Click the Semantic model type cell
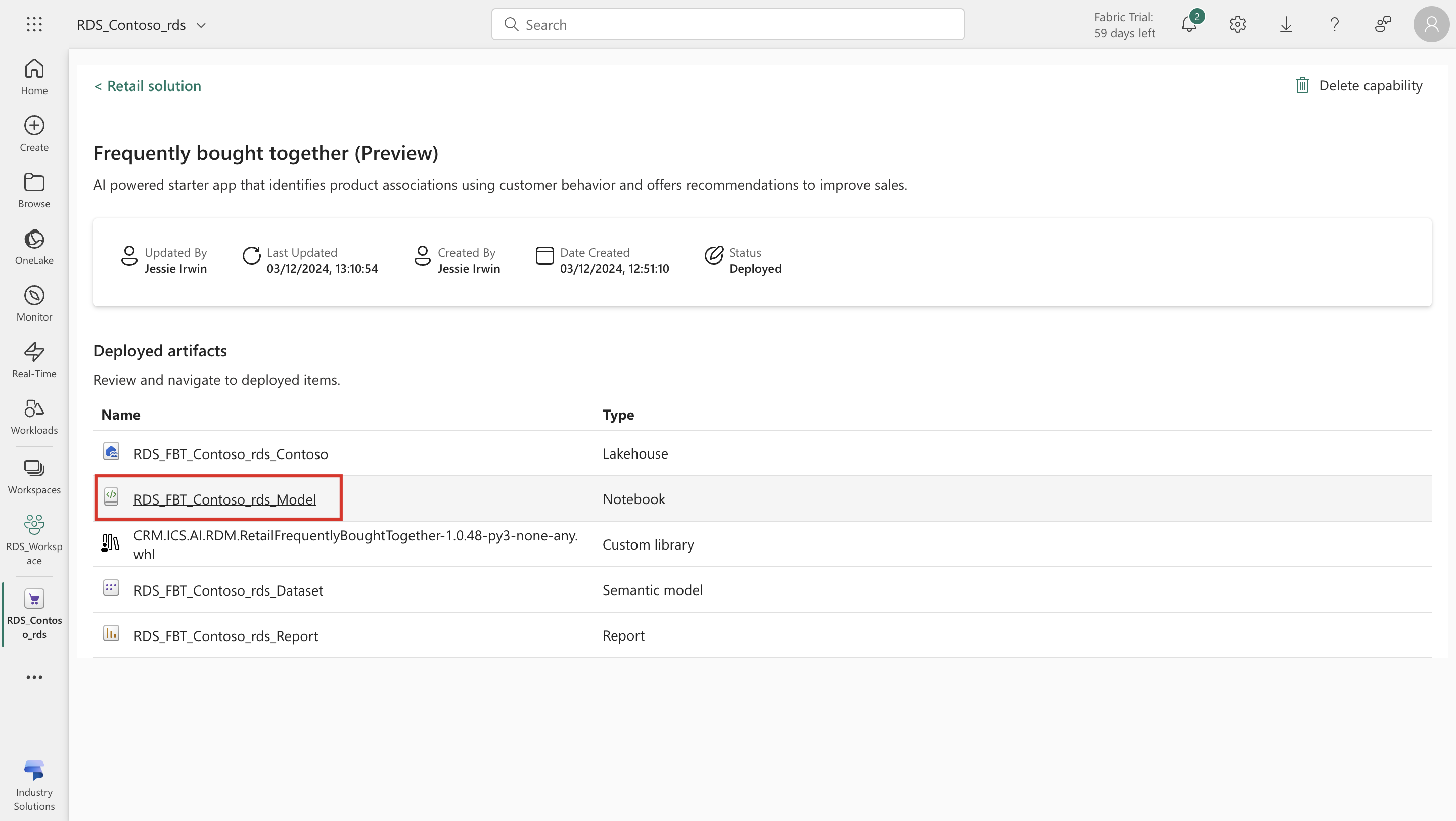 click(652, 590)
